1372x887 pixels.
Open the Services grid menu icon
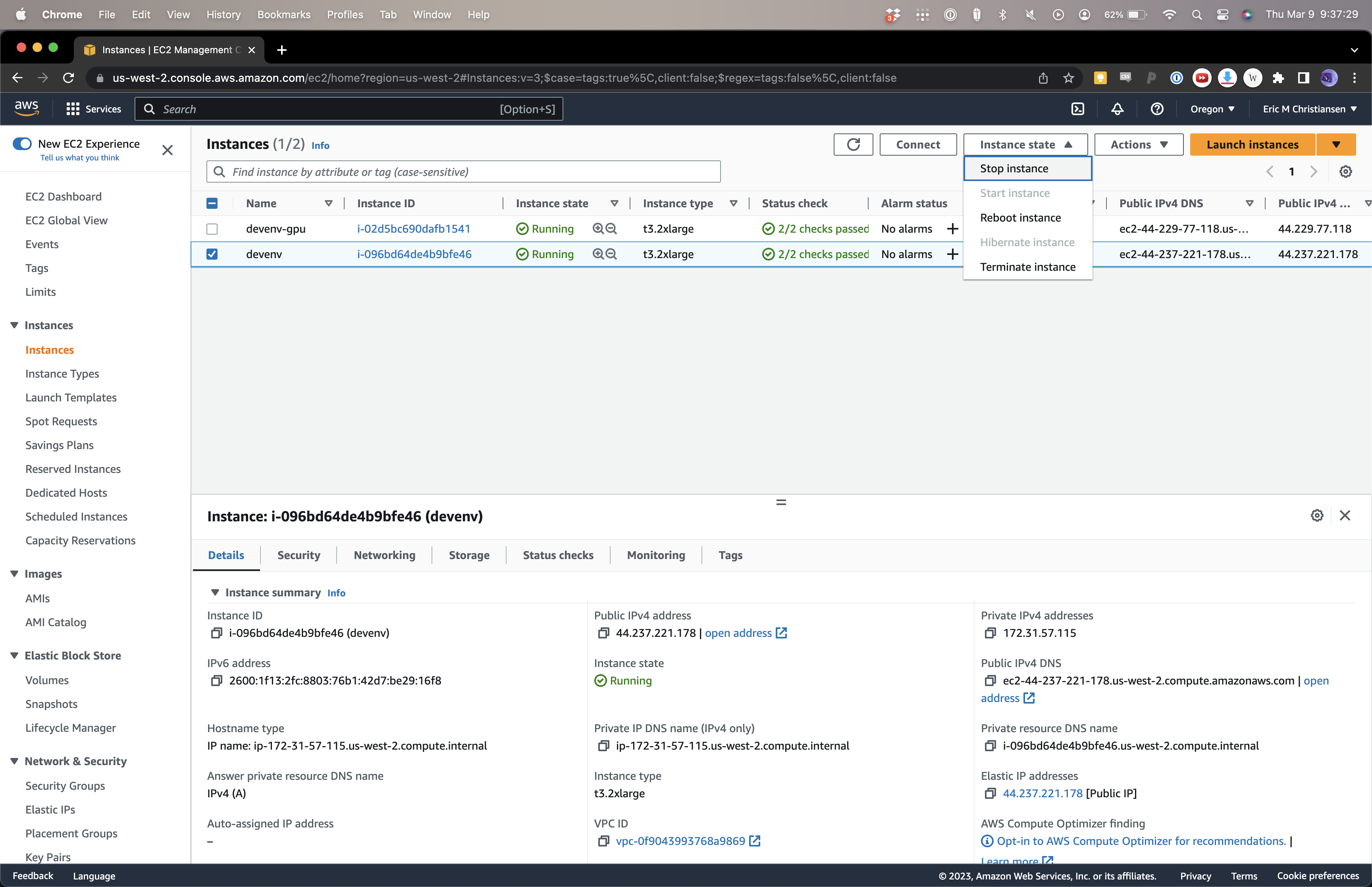[73, 109]
